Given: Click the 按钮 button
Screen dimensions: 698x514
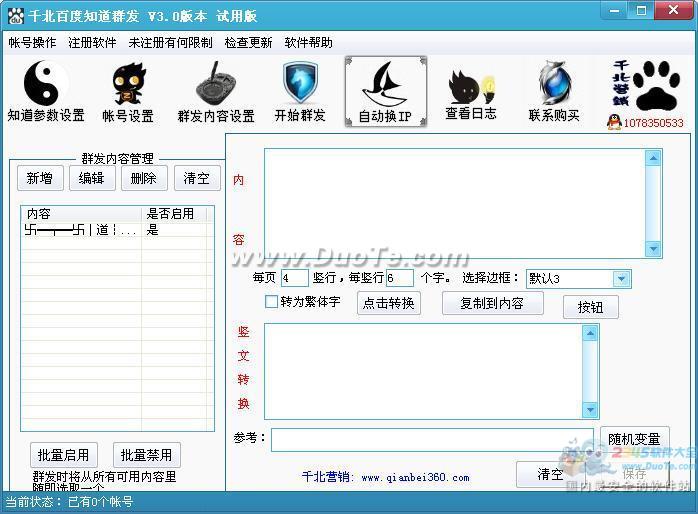Looking at the screenshot, I should tap(591, 307).
